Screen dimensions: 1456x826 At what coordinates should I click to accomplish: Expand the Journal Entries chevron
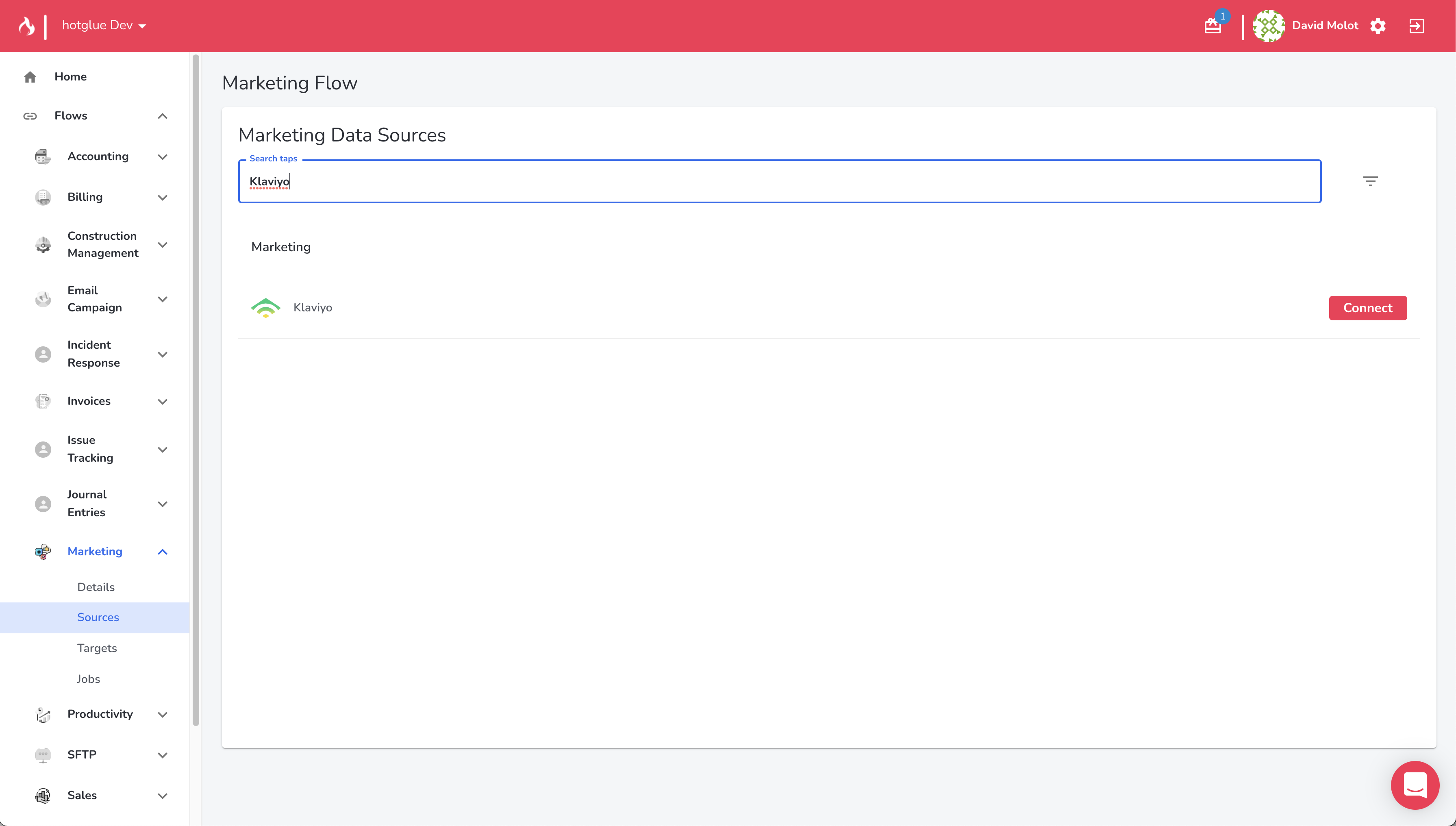162,504
